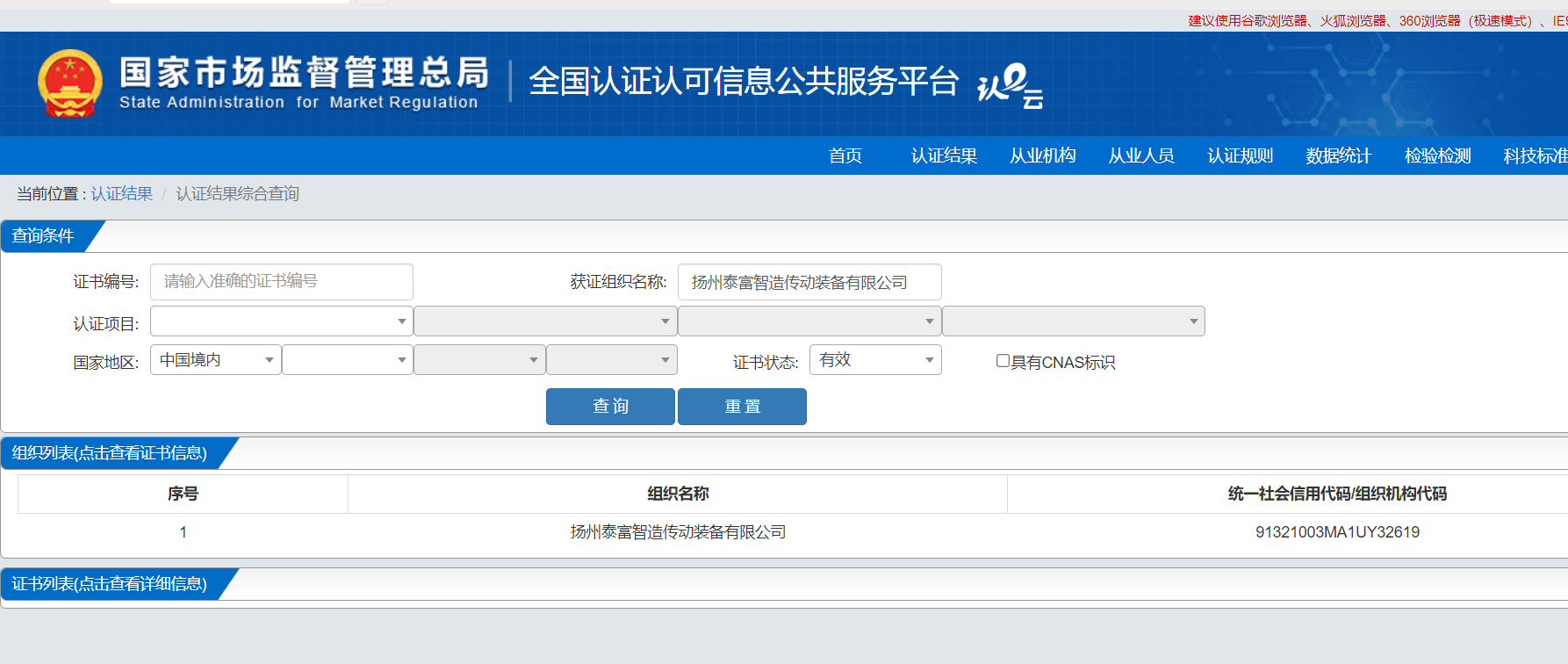Click credit code 91321003MA1UY32619

click(x=1337, y=532)
